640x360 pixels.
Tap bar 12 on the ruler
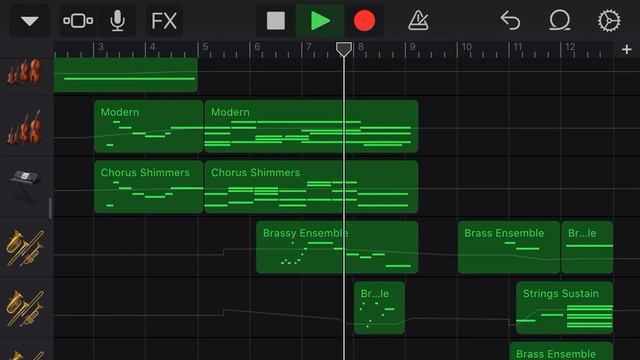[x=570, y=47]
